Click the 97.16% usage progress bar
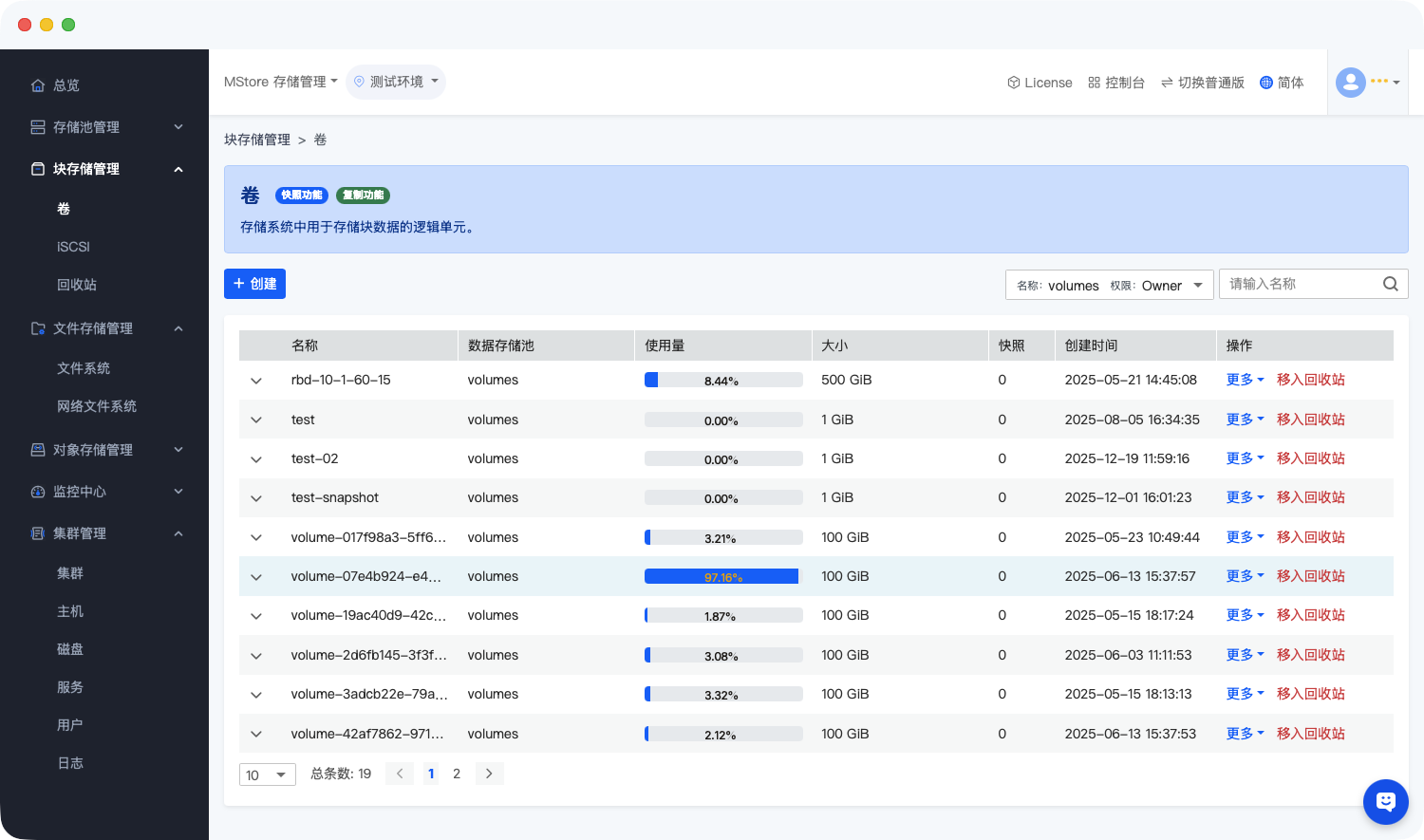The image size is (1424, 840). coord(722,576)
